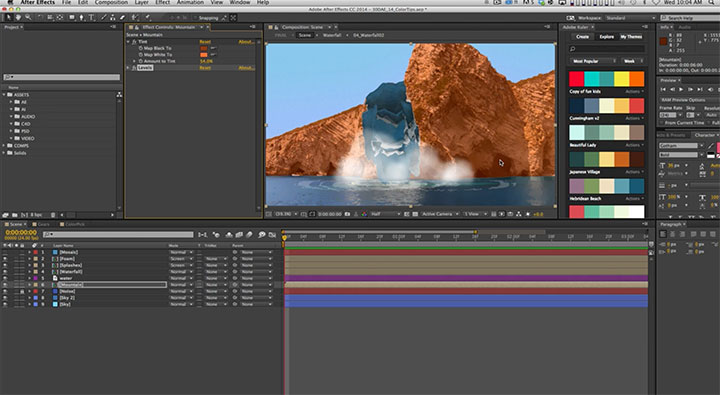This screenshot has width=720, height=395.
Task: Toggle the Snapping checkbox in toolbar
Action: tap(196, 18)
